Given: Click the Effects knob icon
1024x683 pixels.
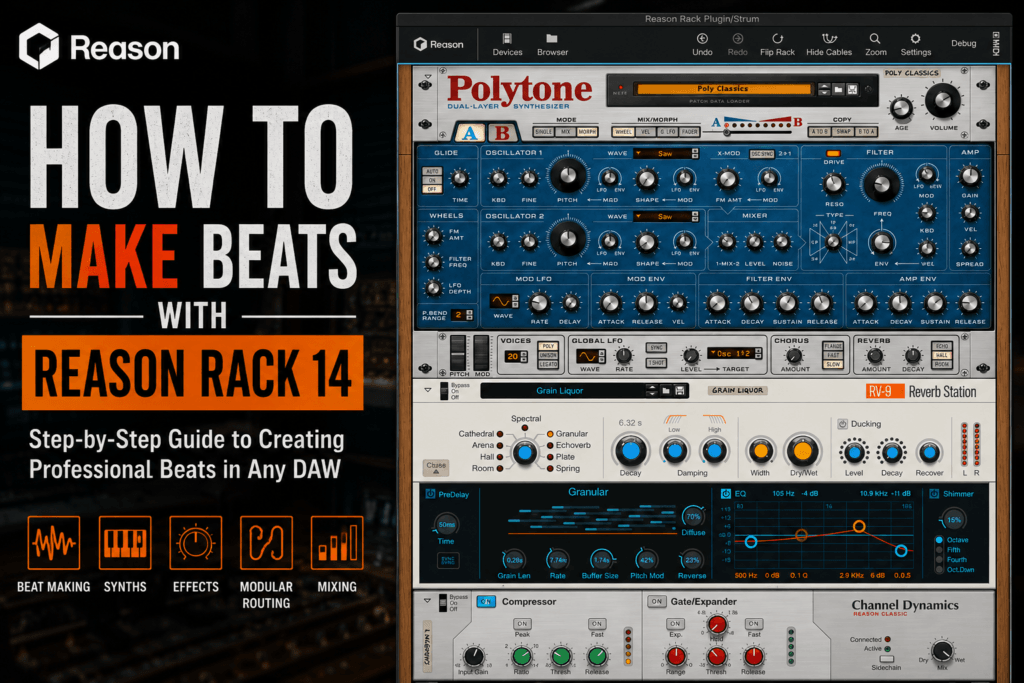Looking at the screenshot, I should click(x=195, y=543).
